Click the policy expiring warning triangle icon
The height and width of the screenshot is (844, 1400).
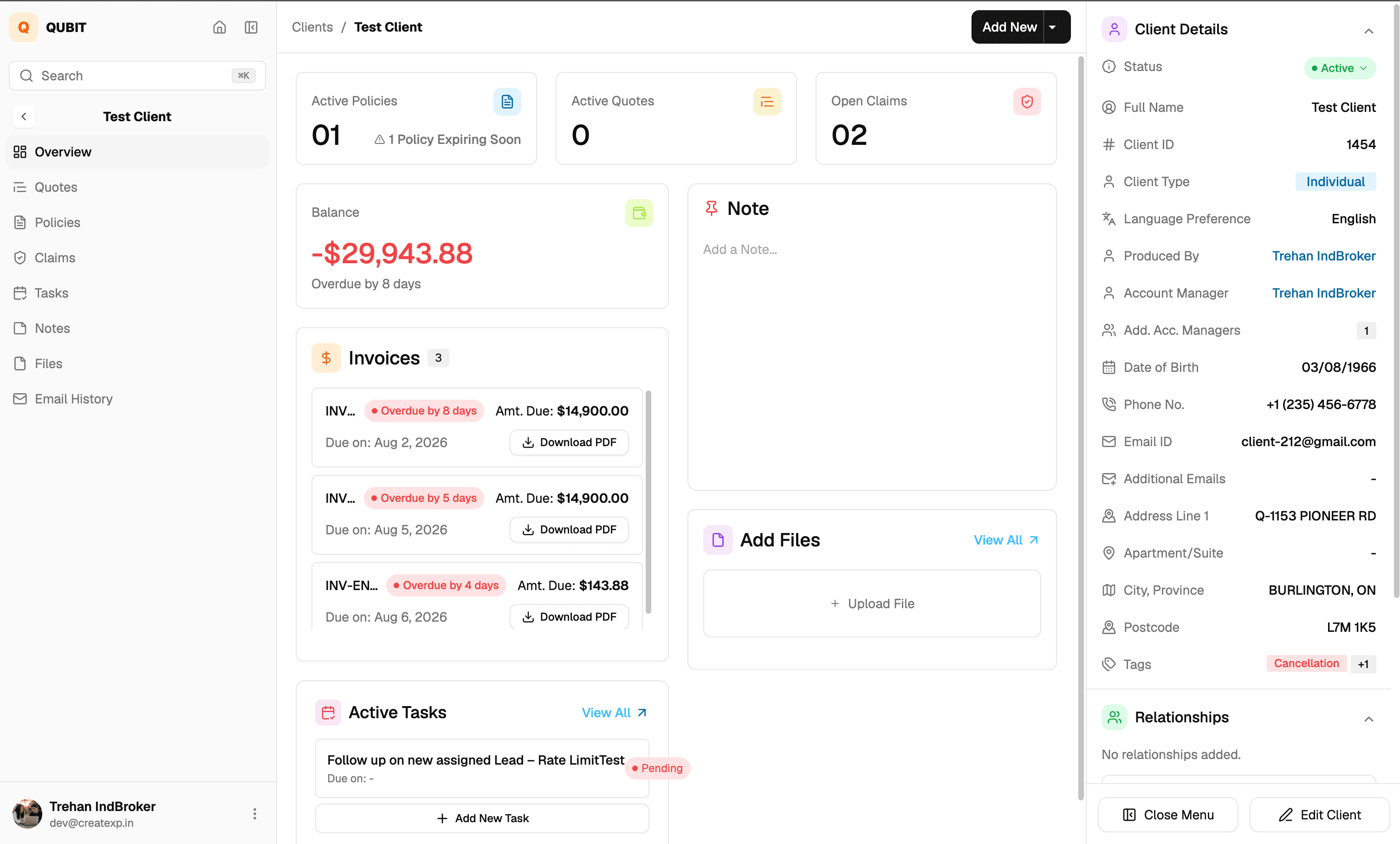380,139
